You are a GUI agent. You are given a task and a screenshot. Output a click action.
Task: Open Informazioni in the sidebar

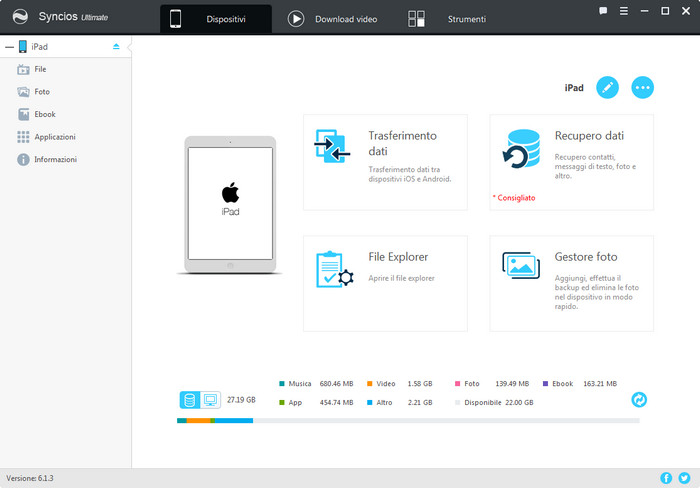pos(66,159)
